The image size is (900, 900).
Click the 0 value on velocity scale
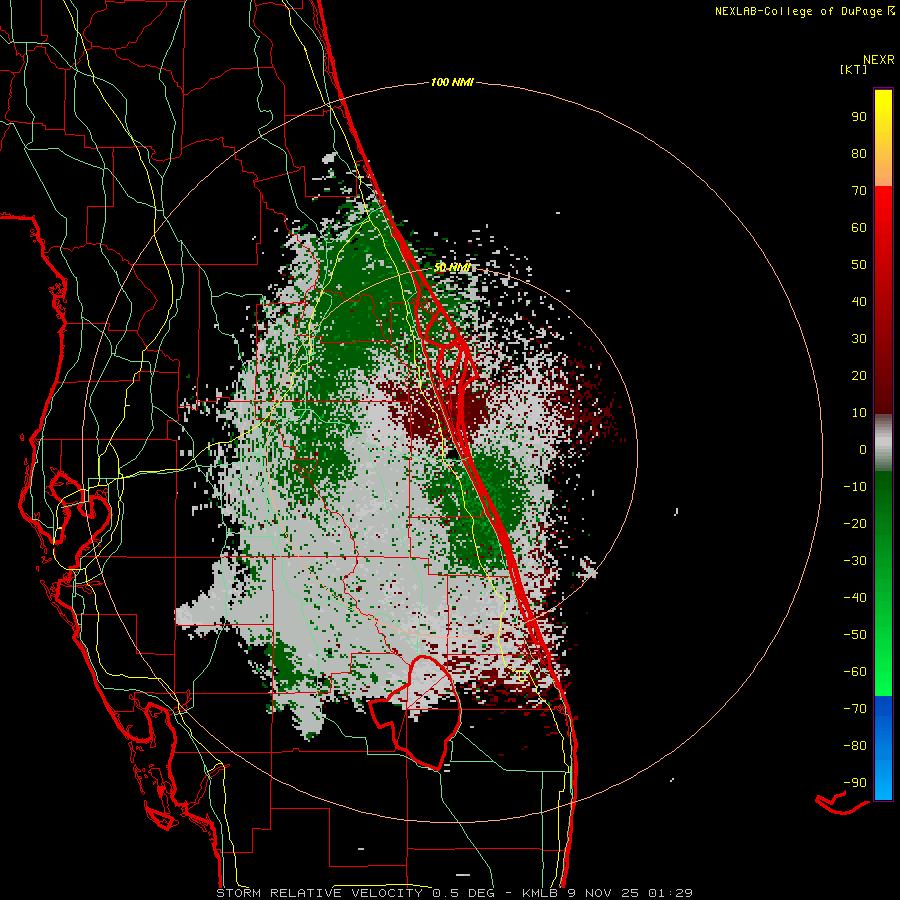863,449
